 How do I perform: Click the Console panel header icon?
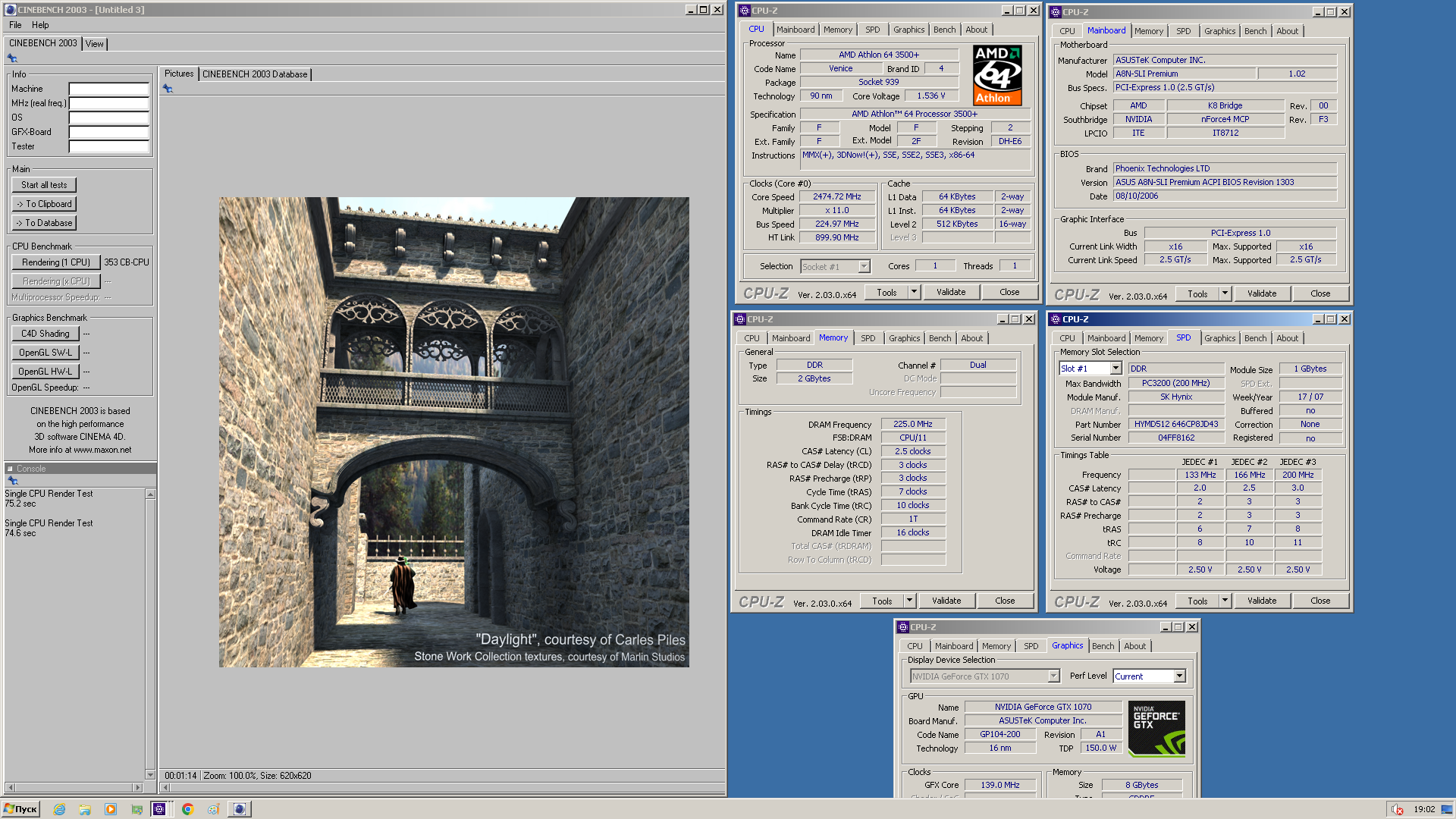click(x=11, y=469)
